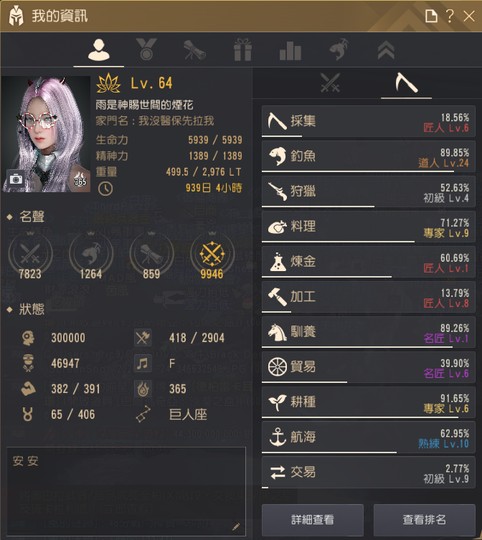
Task: Click the 9946 fame badge
Action: click(212, 257)
